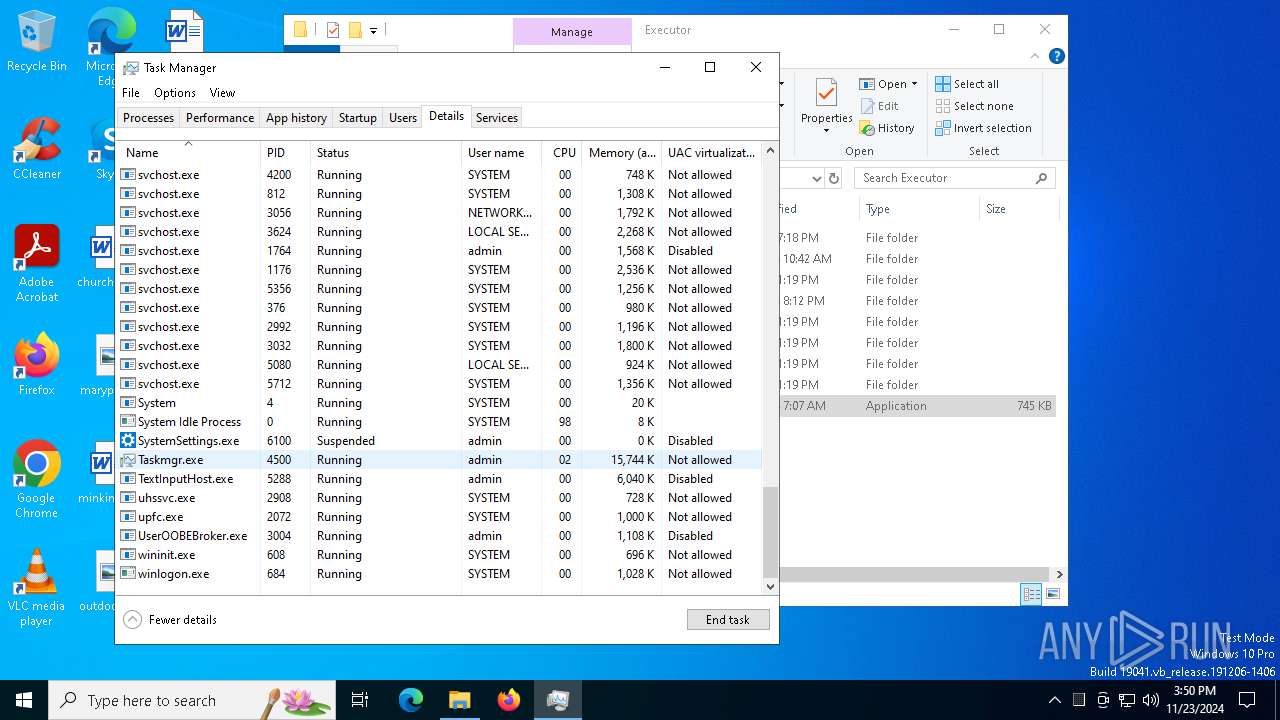Click Explorer address bar refresh icon
The width and height of the screenshot is (1280, 720).
point(834,178)
